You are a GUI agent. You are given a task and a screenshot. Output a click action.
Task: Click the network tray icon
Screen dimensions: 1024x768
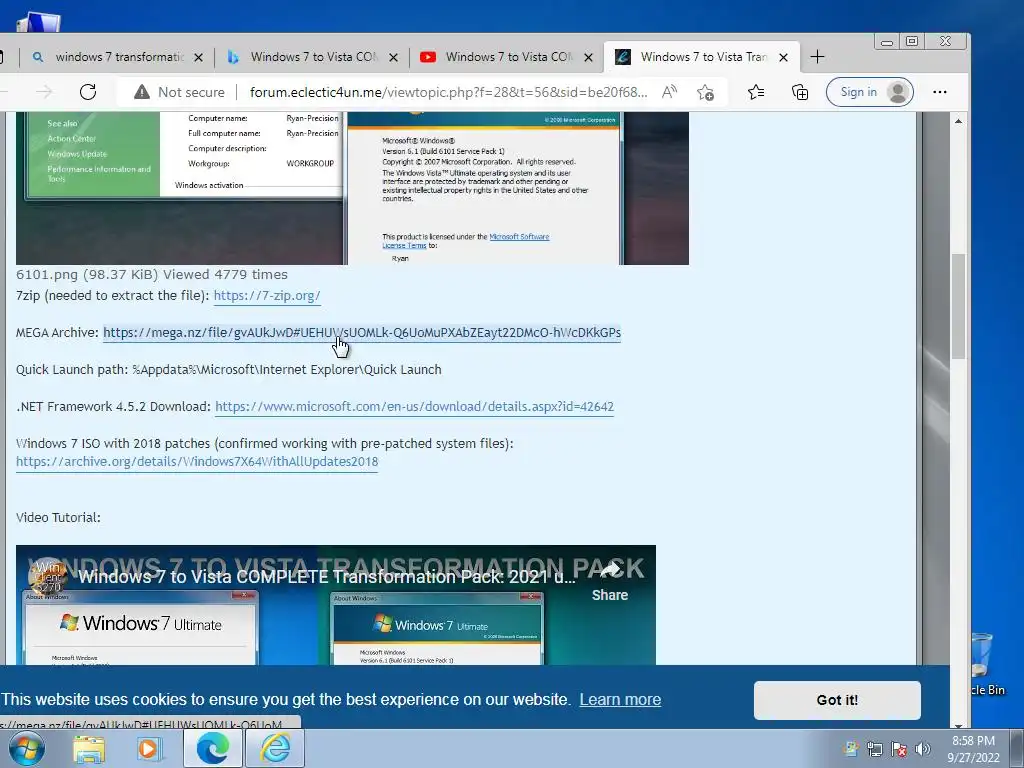[874, 749]
